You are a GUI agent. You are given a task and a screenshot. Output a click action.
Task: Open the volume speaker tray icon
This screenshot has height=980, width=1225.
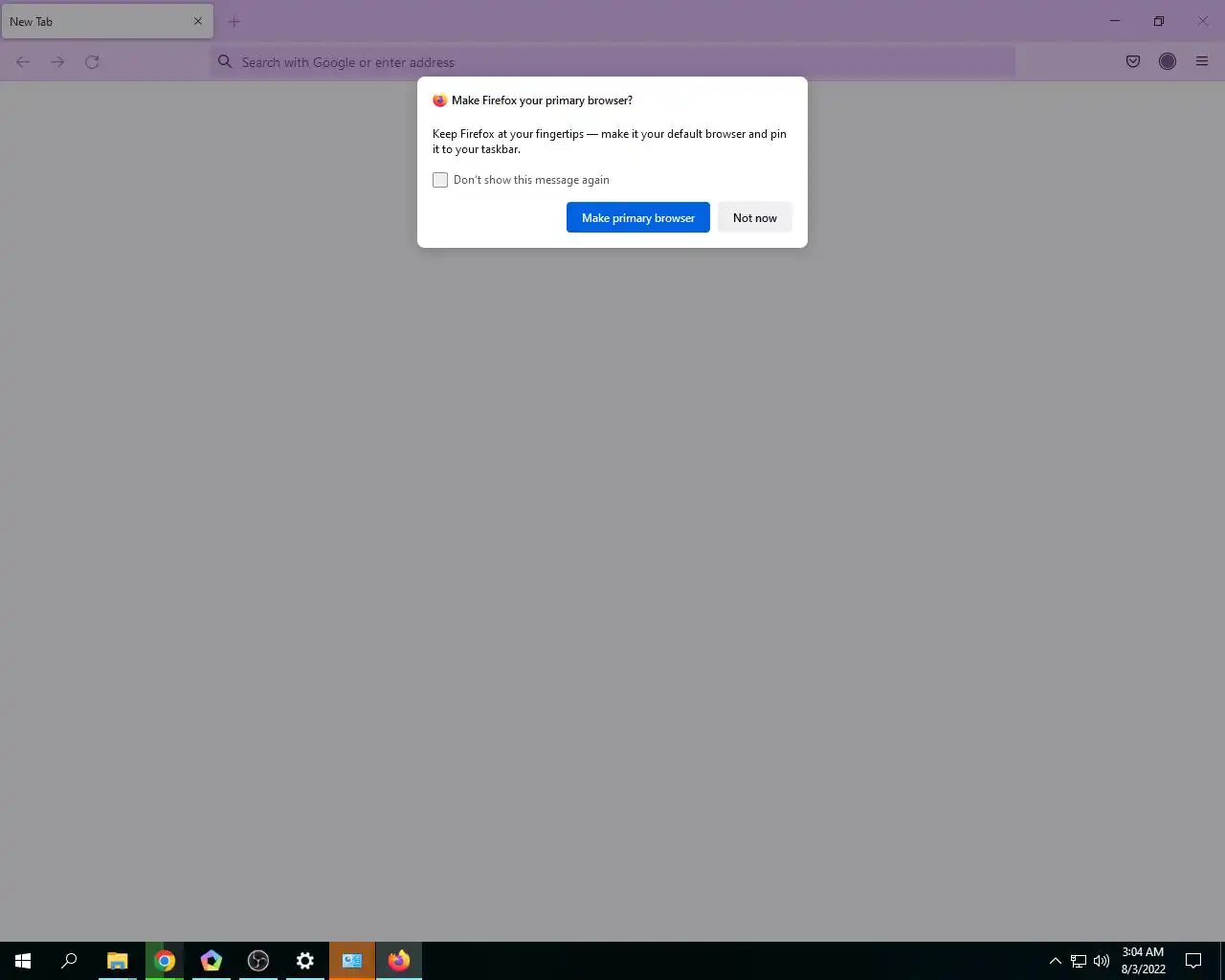[x=1102, y=961]
